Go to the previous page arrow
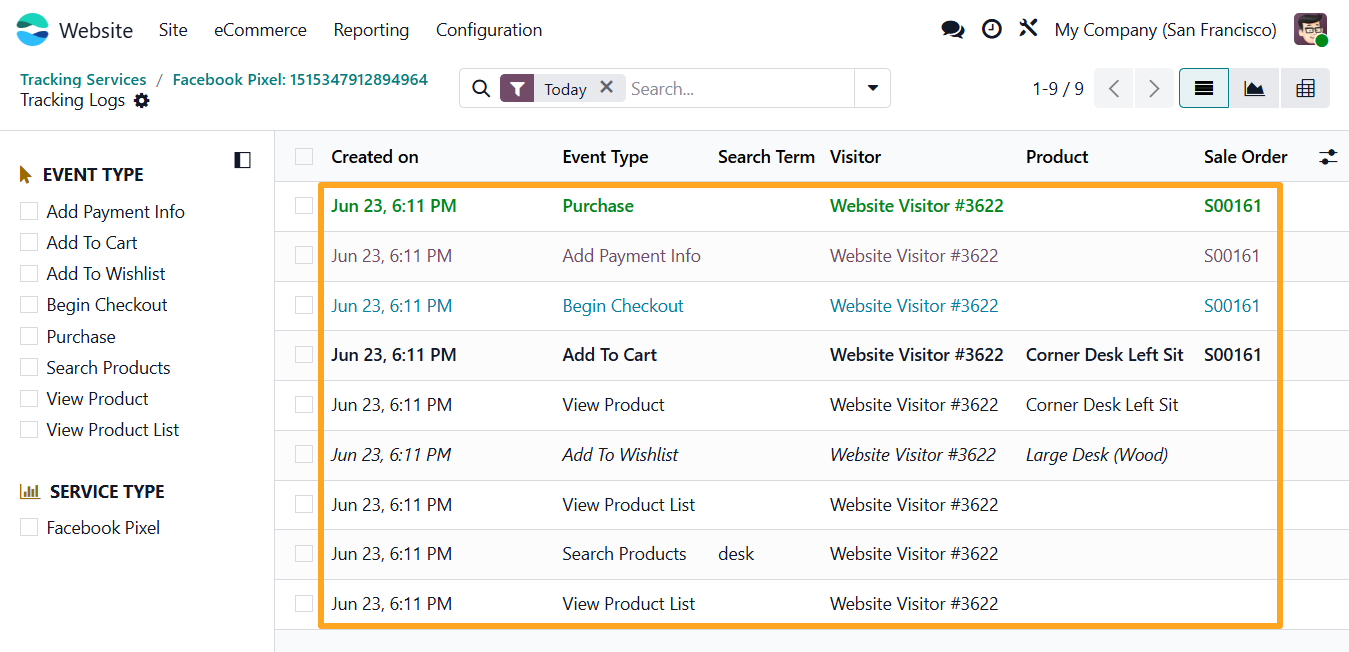Image resolution: width=1349 pixels, height=652 pixels. [1114, 88]
